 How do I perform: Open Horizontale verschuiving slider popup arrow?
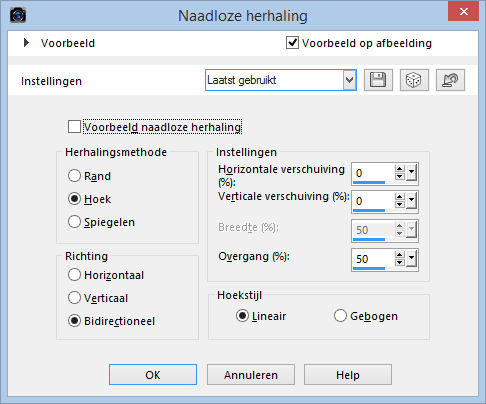411,173
